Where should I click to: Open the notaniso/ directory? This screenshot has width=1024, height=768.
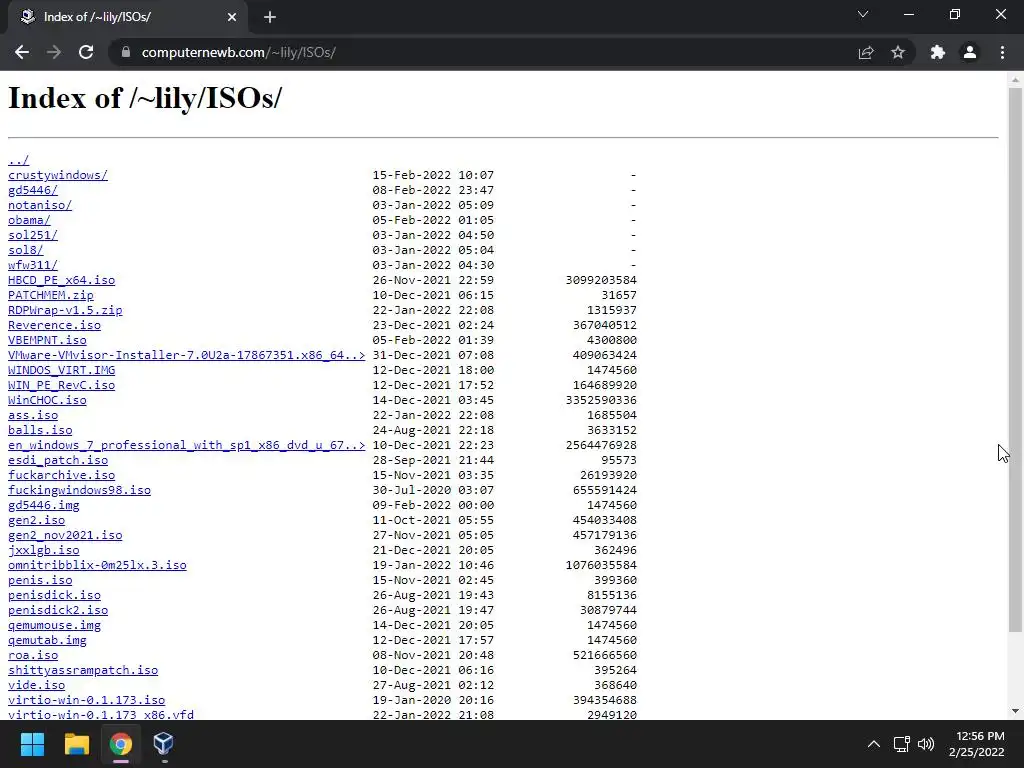tap(40, 205)
